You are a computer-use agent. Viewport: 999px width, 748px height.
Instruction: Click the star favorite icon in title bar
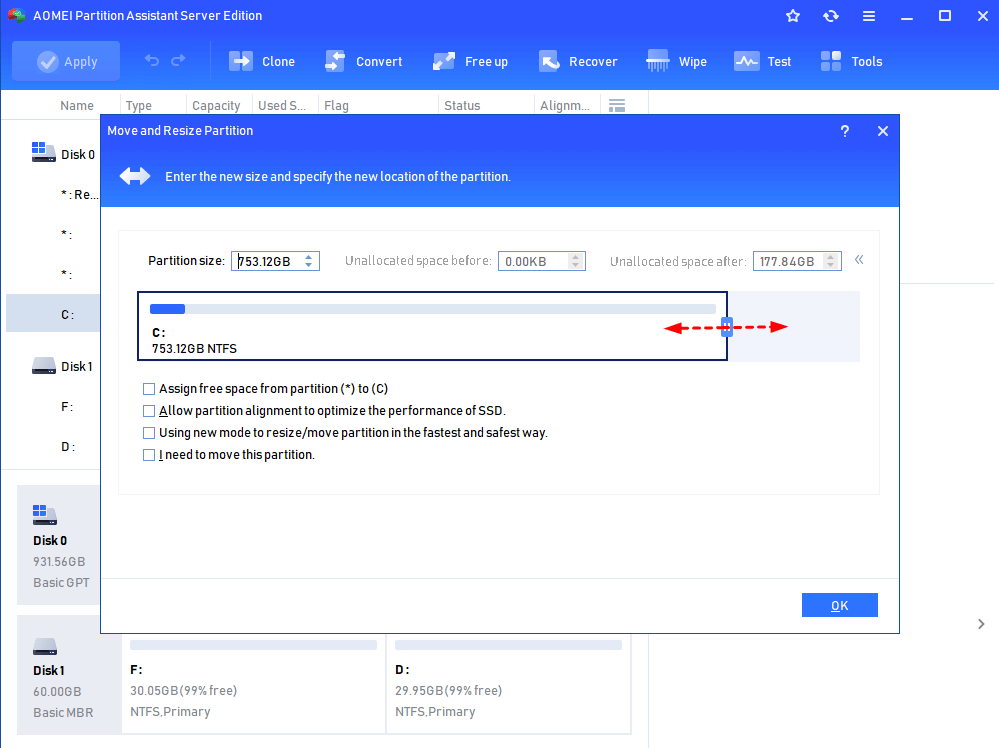(793, 16)
